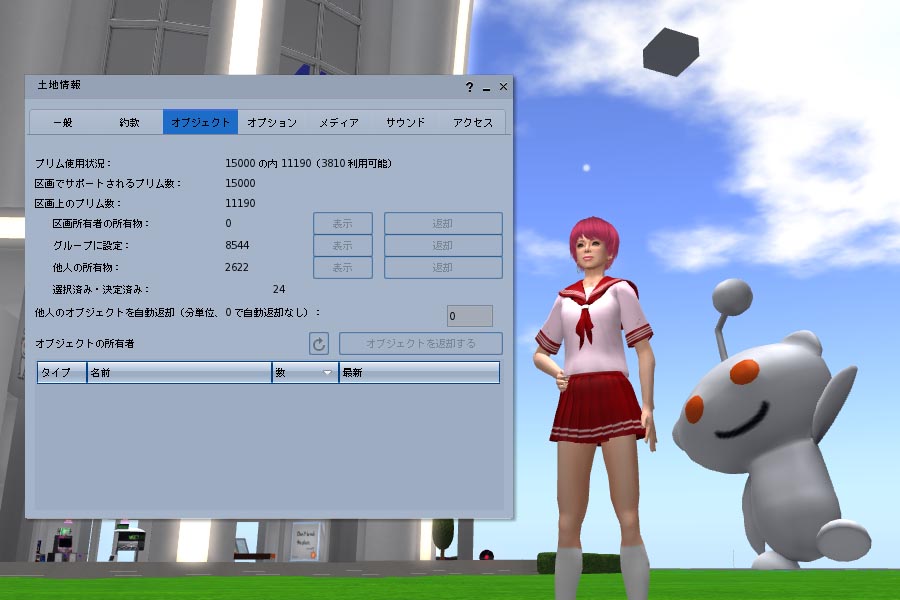Click the 区画上のプリム数 value 11190
The image size is (900, 600).
(x=240, y=203)
